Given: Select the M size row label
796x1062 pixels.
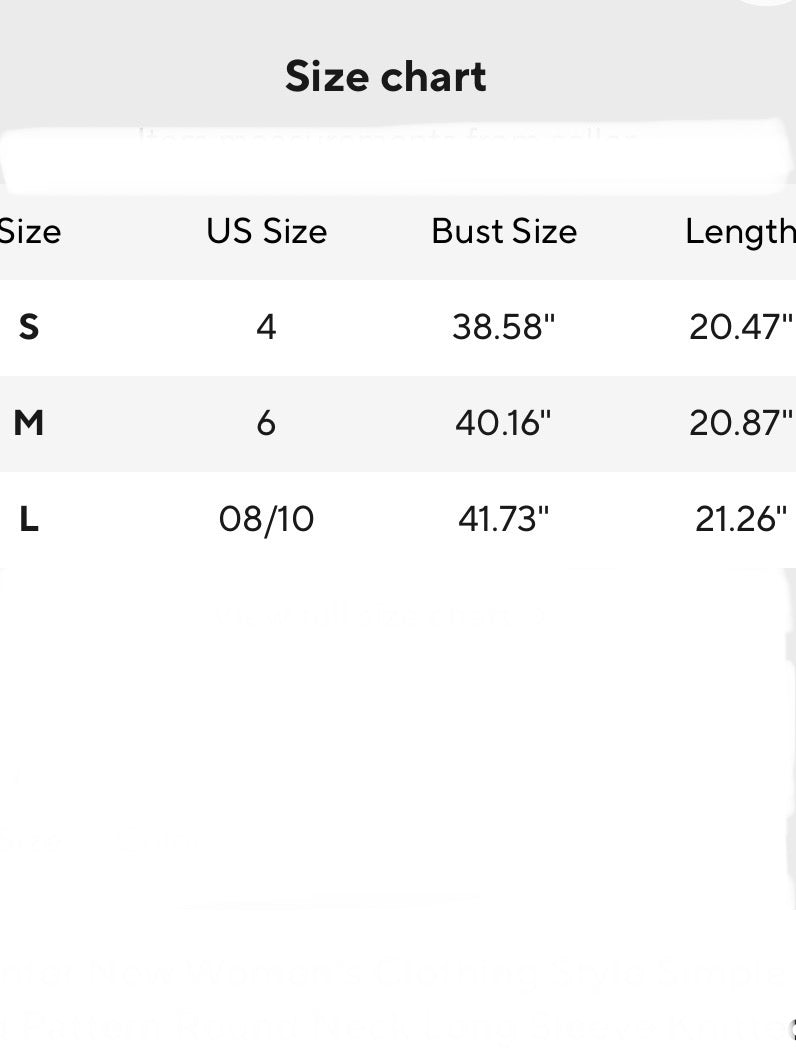Looking at the screenshot, I should [29, 423].
